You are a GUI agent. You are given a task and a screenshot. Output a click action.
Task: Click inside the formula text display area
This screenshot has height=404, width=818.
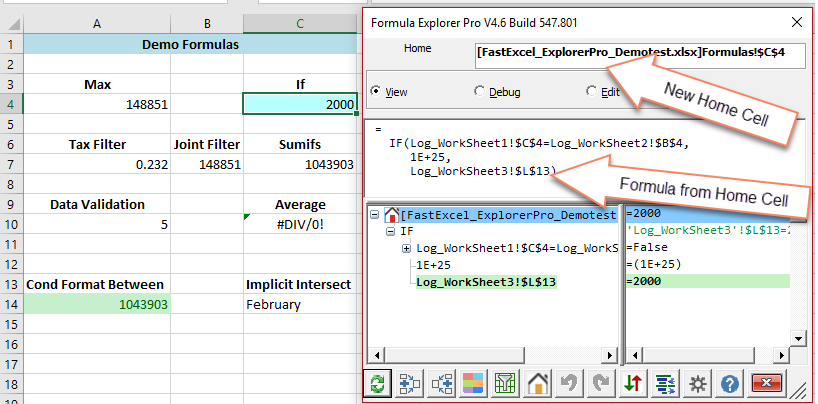pos(584,157)
